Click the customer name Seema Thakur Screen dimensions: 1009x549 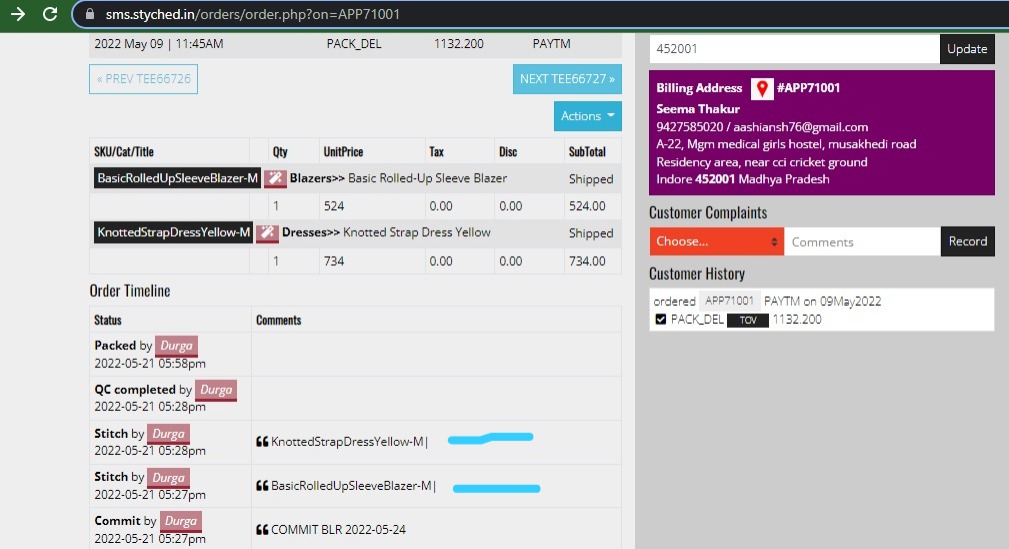pyautogui.click(x=698, y=109)
